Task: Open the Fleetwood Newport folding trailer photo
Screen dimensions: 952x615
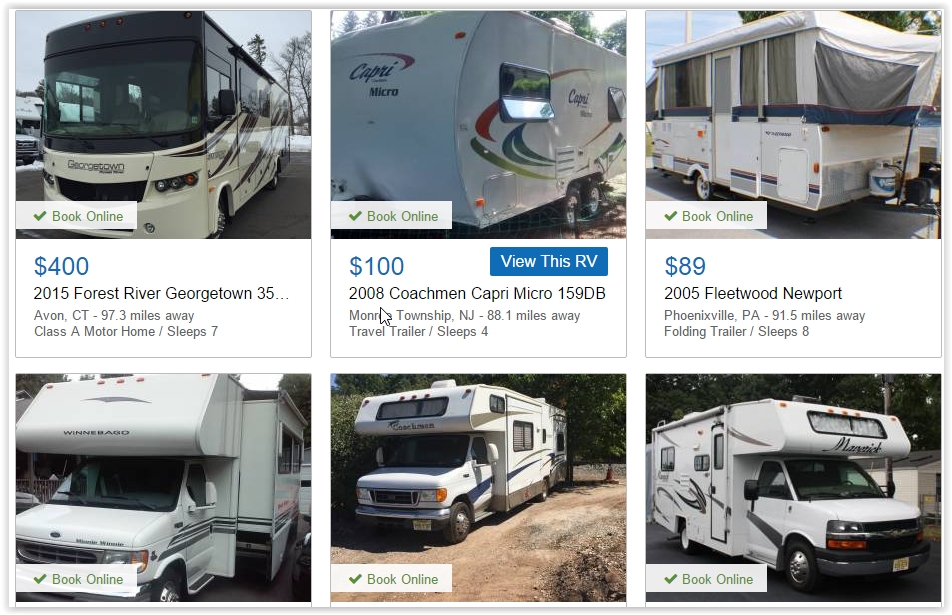Action: coord(794,124)
